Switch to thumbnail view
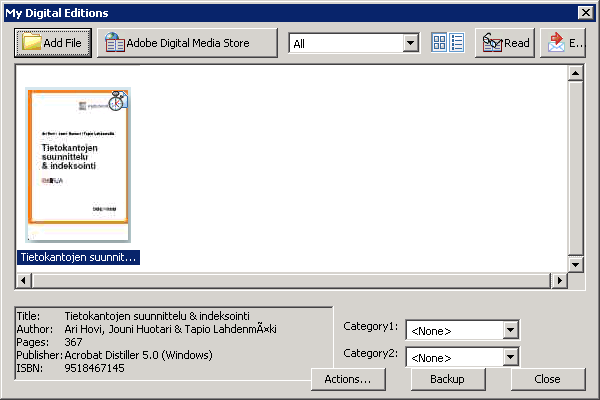Screen dimensions: 600x400 click(x=439, y=43)
